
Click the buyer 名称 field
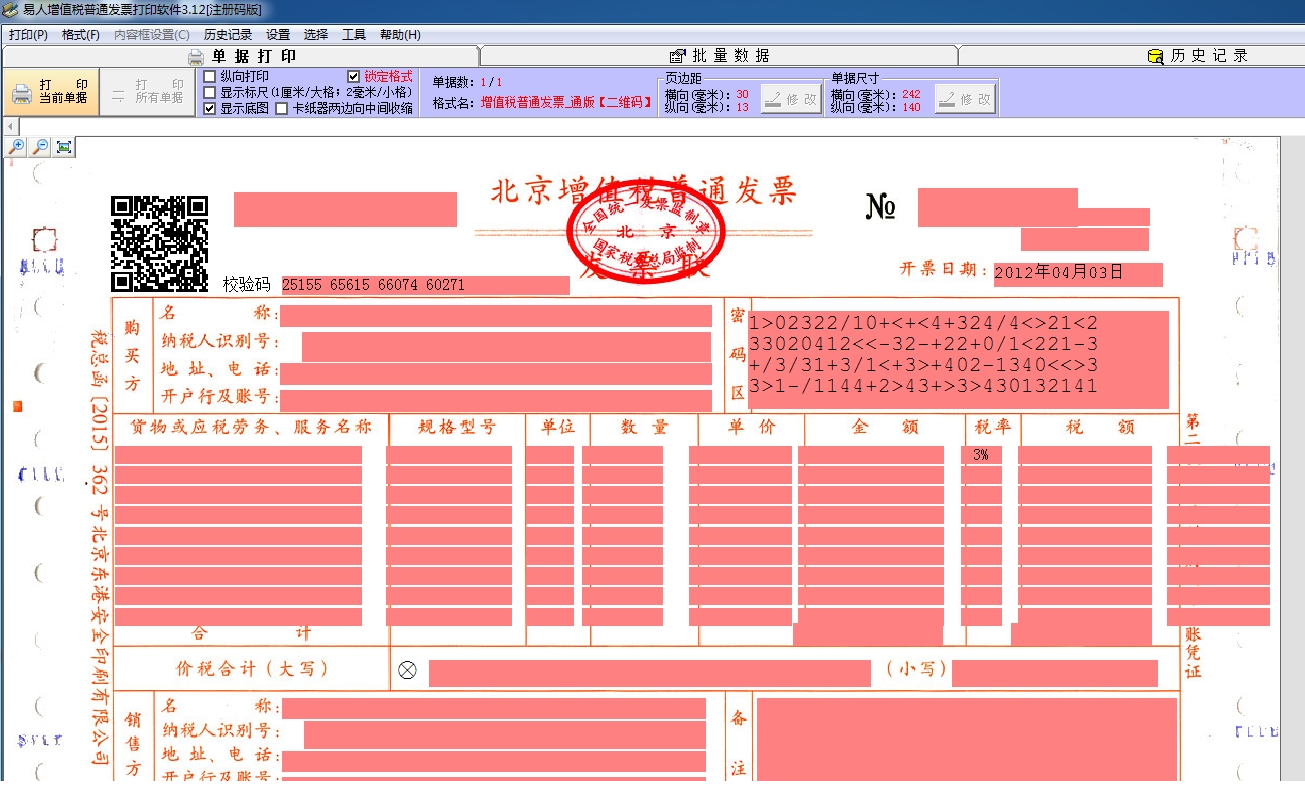(x=496, y=316)
